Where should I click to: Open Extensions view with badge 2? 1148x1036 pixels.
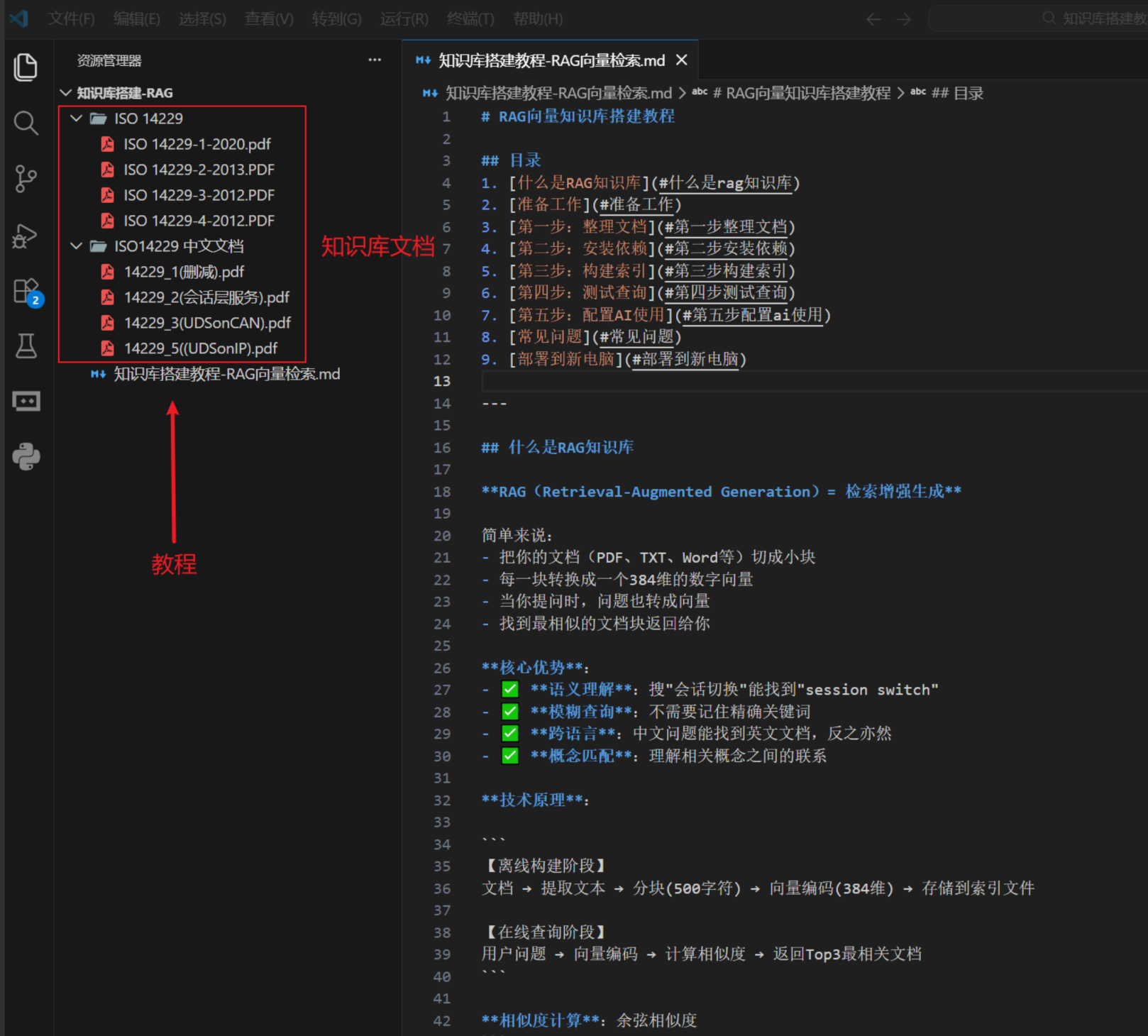point(27,291)
